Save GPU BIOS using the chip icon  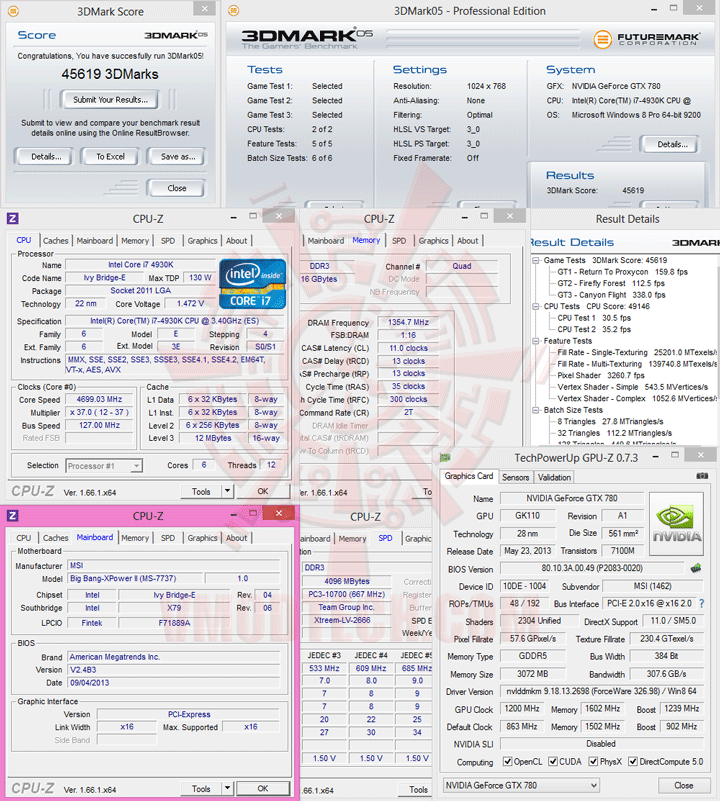pos(695,568)
